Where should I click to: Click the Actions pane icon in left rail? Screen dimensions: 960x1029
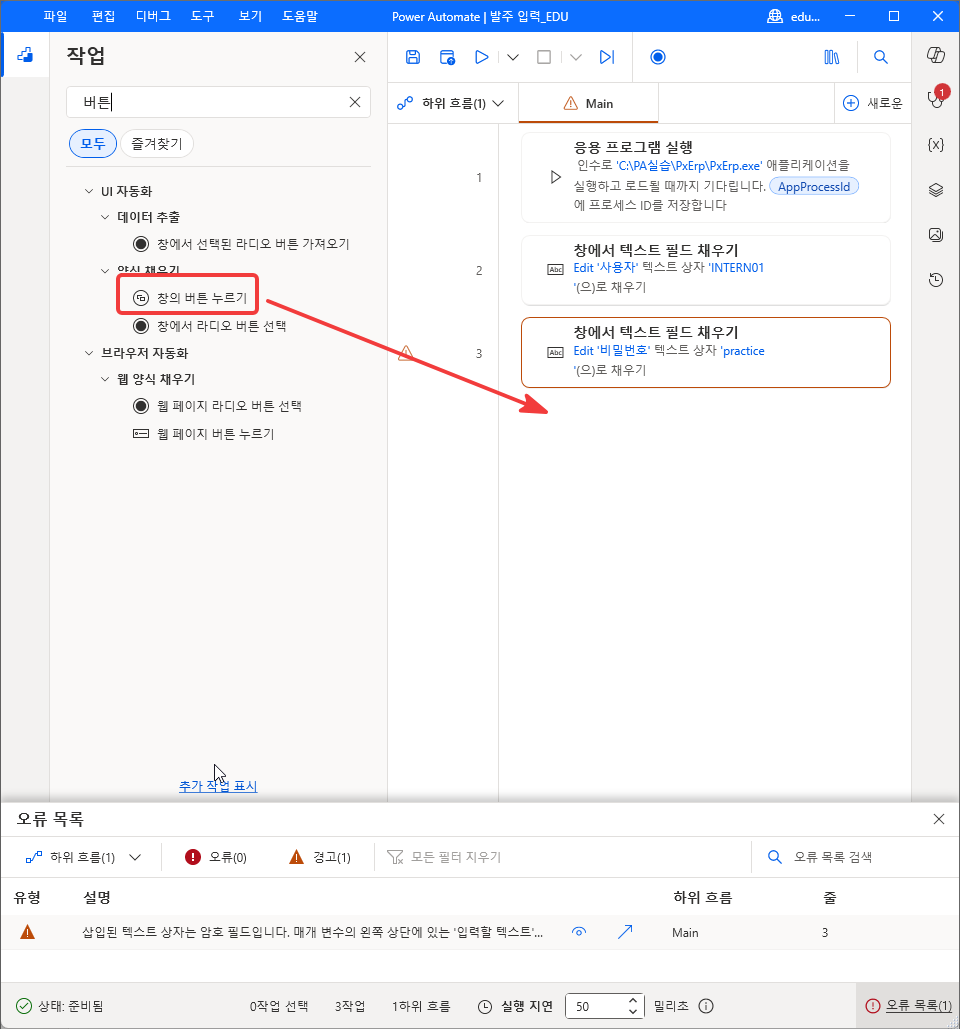coord(26,55)
